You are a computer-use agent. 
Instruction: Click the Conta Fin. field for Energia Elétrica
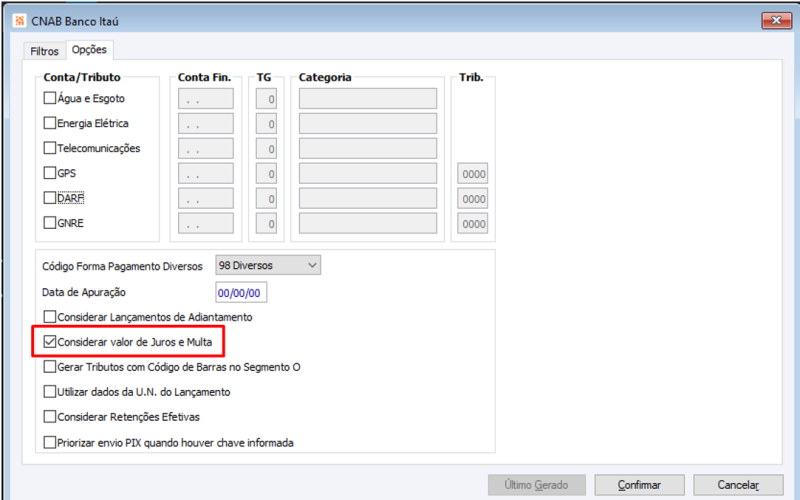click(x=206, y=123)
